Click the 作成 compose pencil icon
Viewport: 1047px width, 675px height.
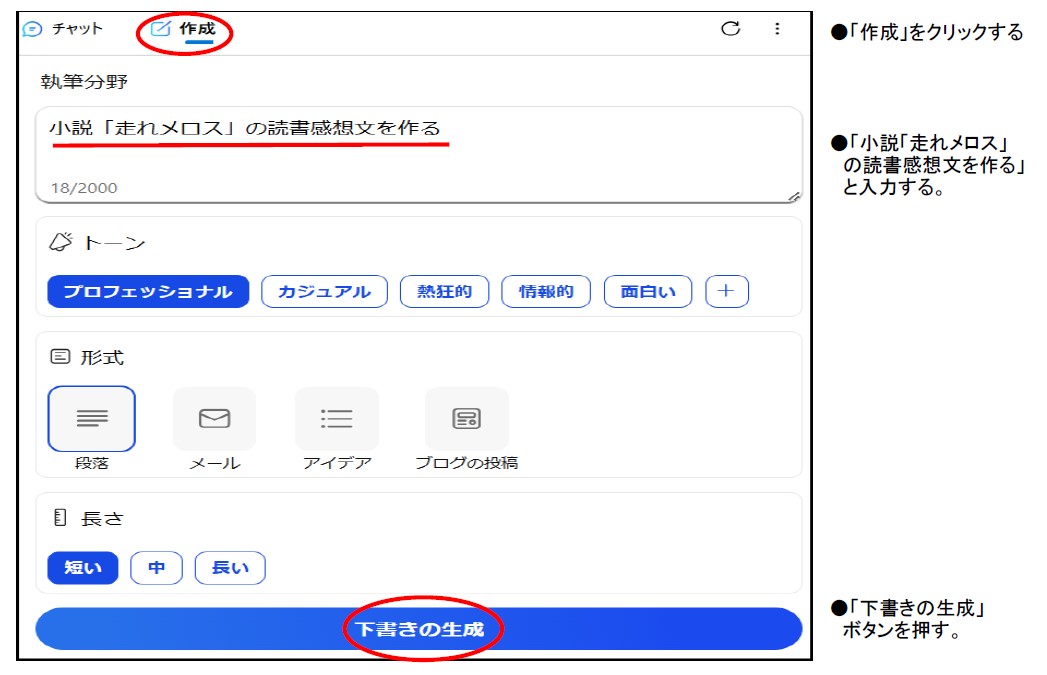pyautogui.click(x=160, y=29)
